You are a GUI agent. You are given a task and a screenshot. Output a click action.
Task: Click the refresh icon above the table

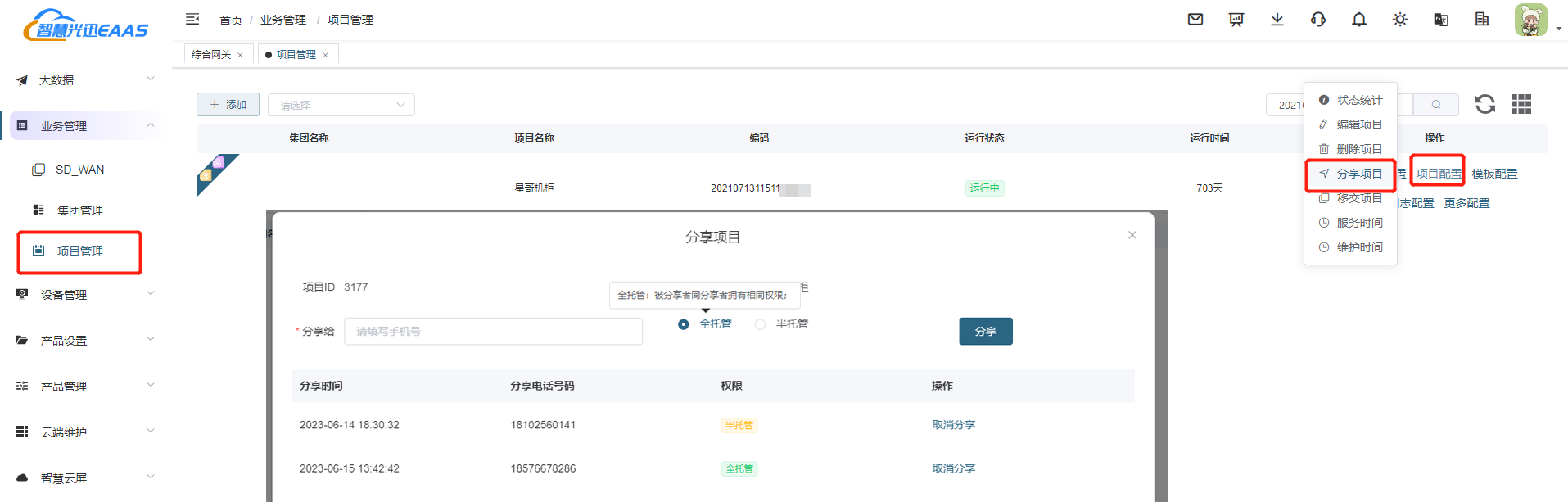pyautogui.click(x=1484, y=104)
